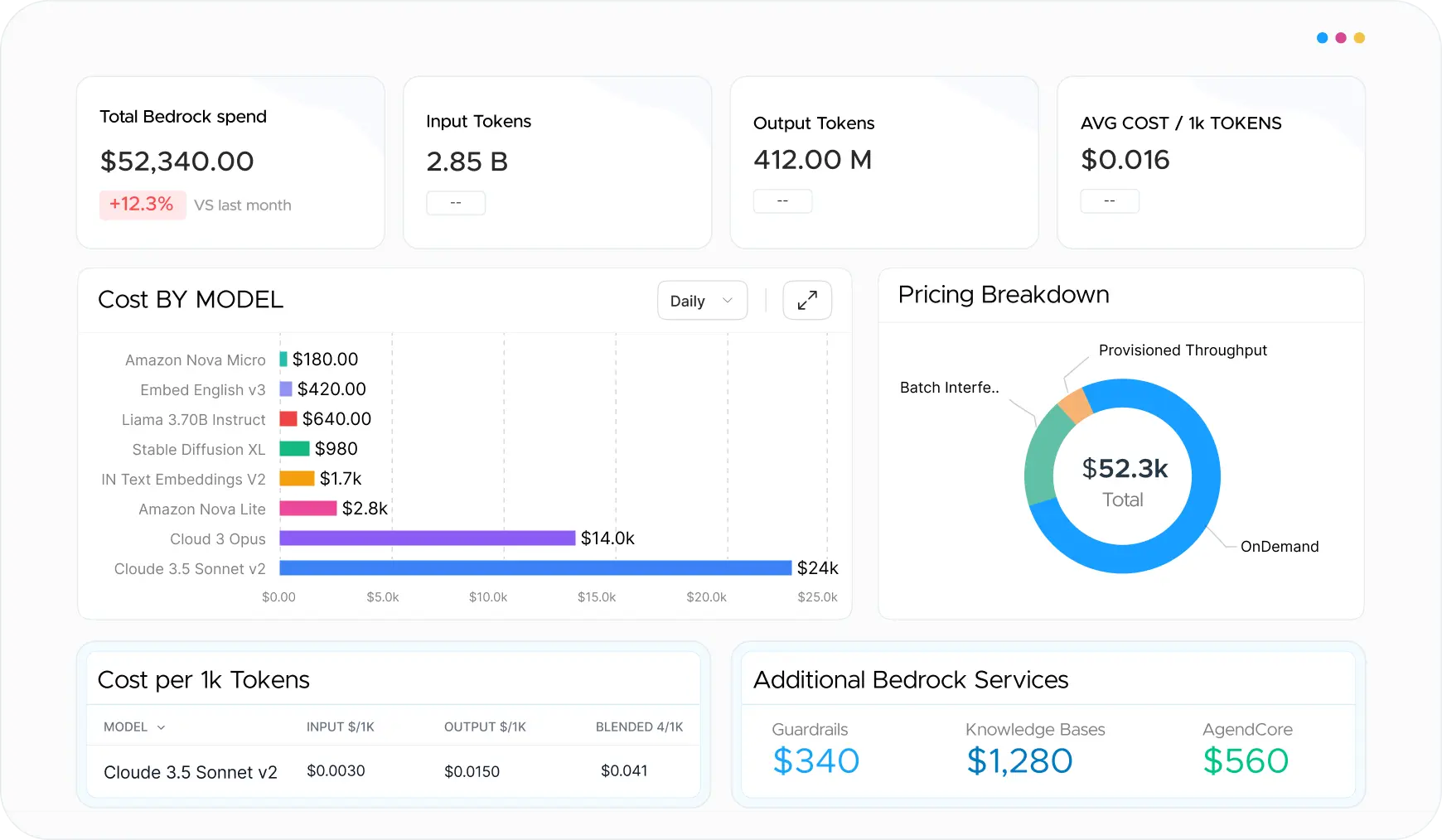The height and width of the screenshot is (840, 1442).
Task: Click the $0.0030 input price cell
Action: point(336,771)
